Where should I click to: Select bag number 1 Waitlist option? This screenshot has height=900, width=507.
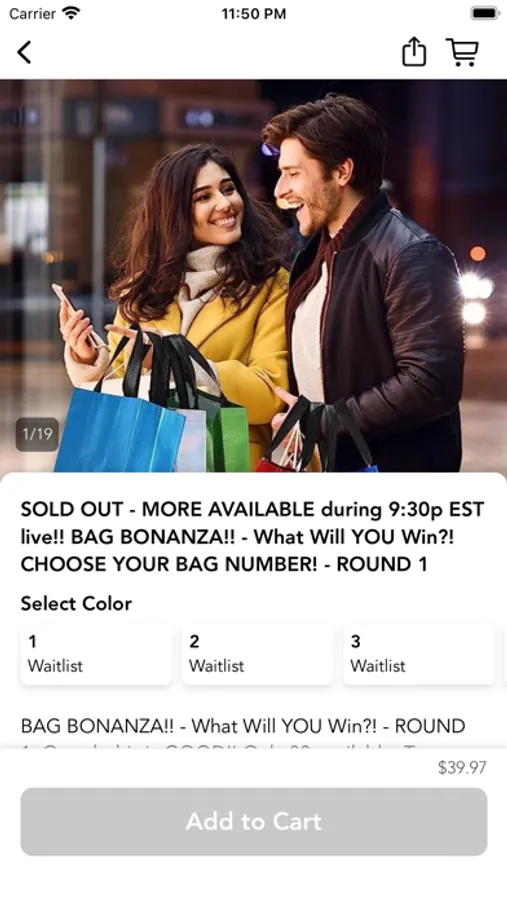96,654
